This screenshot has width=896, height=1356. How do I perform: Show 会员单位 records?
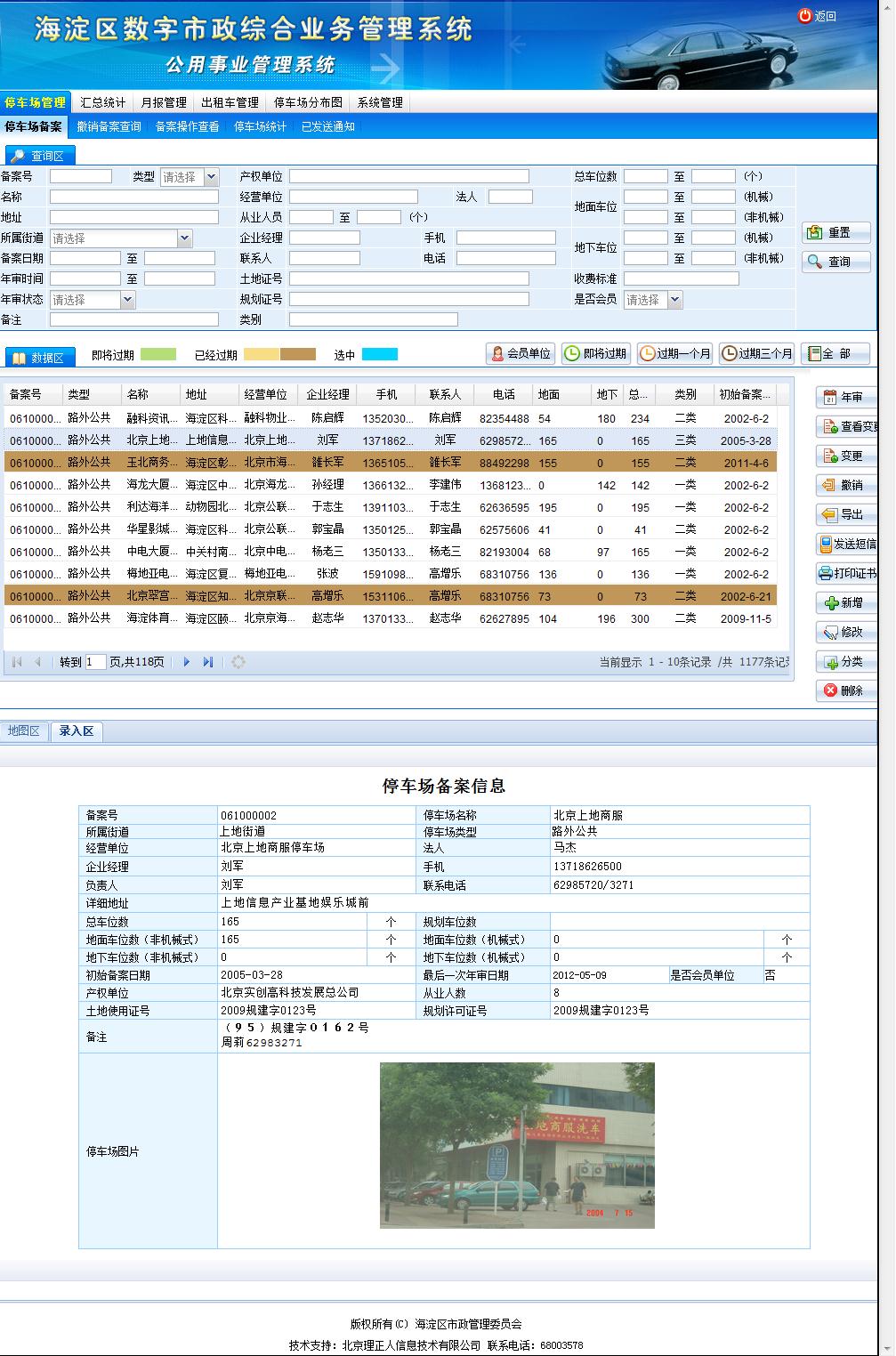pyautogui.click(x=521, y=353)
